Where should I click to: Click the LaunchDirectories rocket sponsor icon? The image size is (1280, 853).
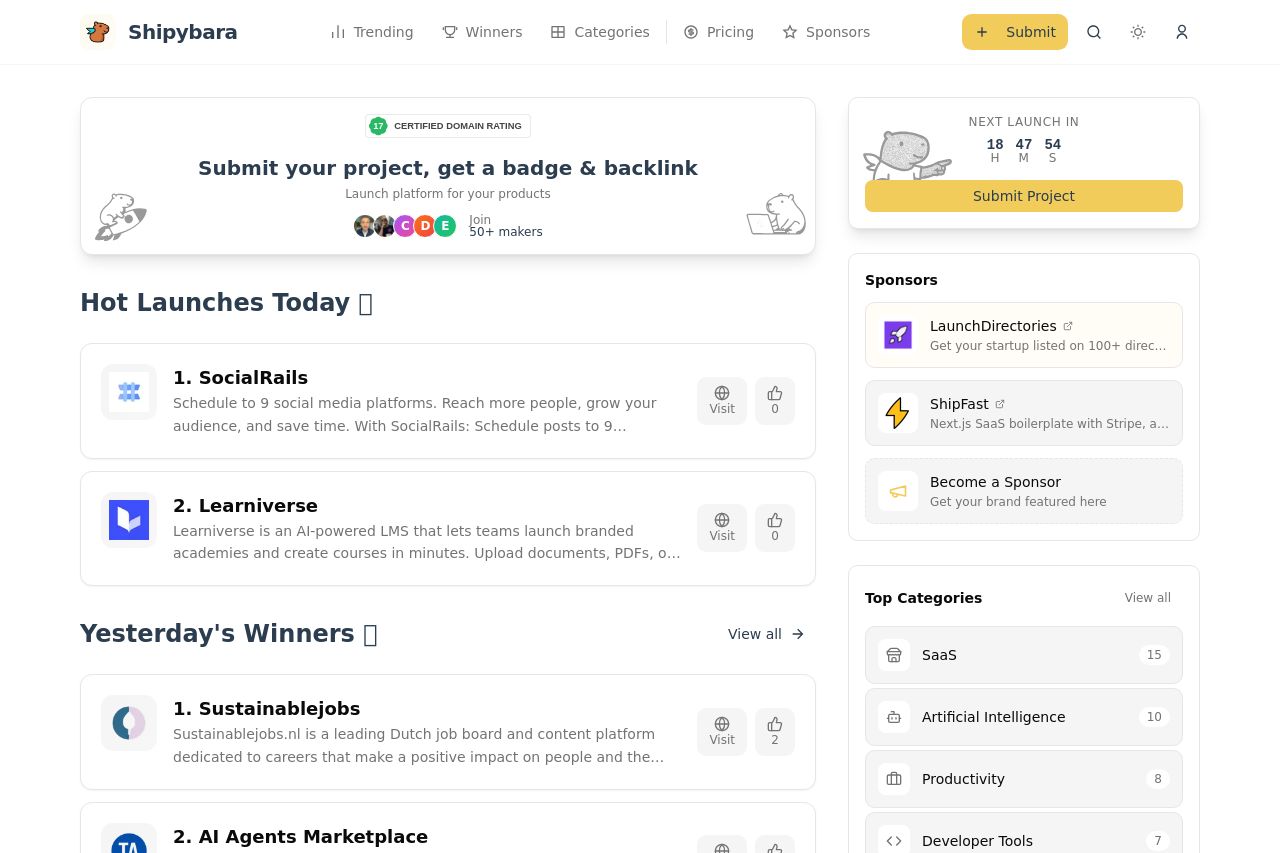(898, 335)
